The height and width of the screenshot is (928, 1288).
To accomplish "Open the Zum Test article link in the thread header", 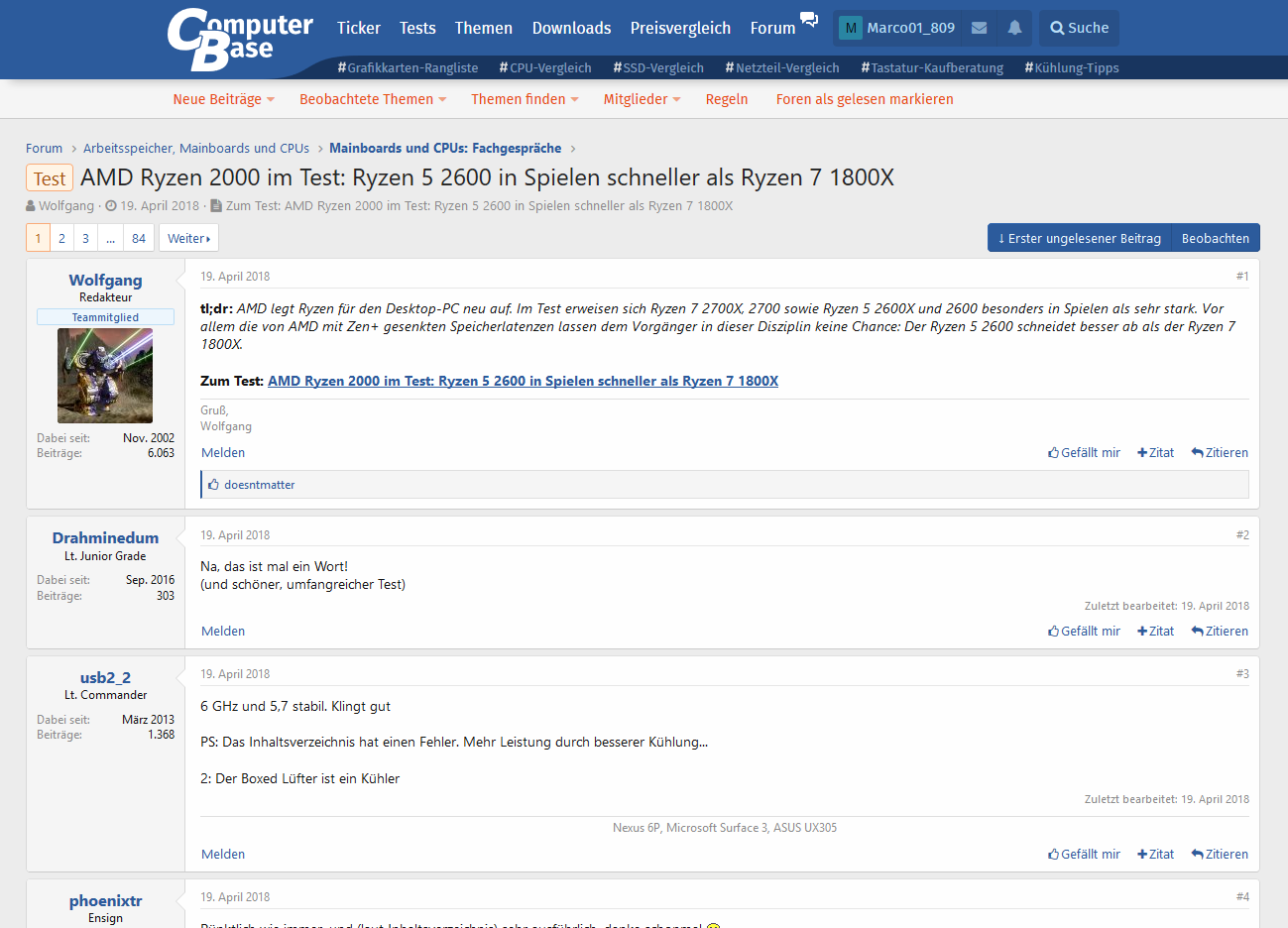I will pyautogui.click(x=479, y=206).
